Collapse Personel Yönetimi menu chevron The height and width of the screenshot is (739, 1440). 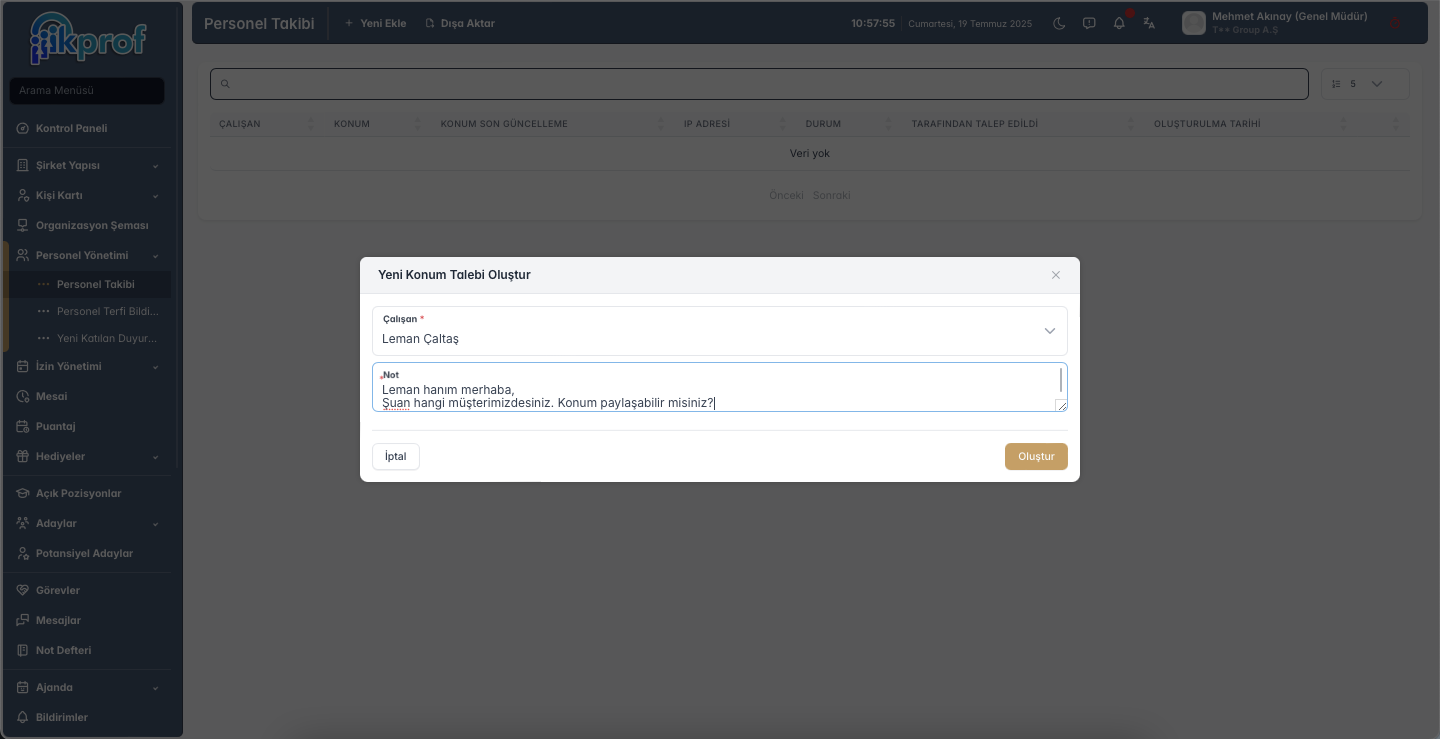[x=155, y=256]
